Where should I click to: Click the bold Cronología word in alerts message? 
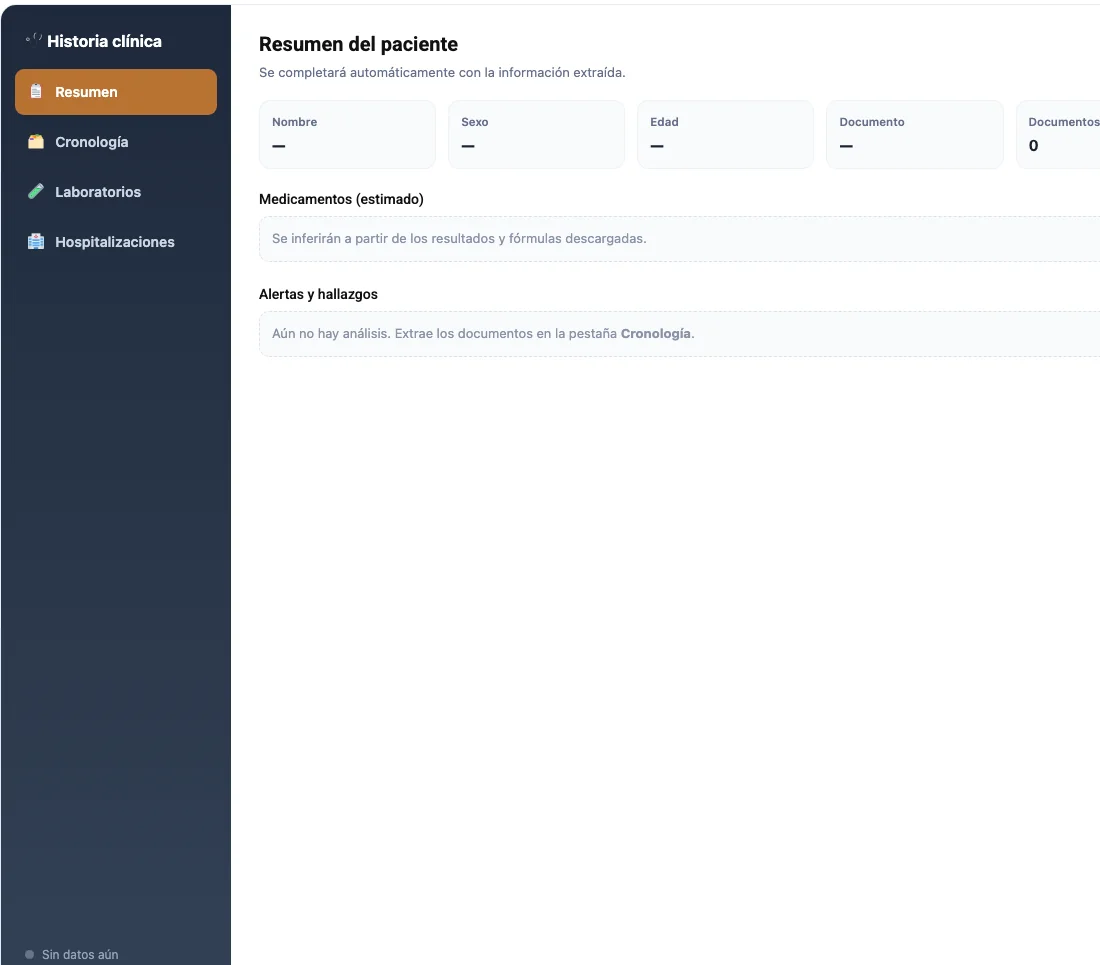[655, 334]
